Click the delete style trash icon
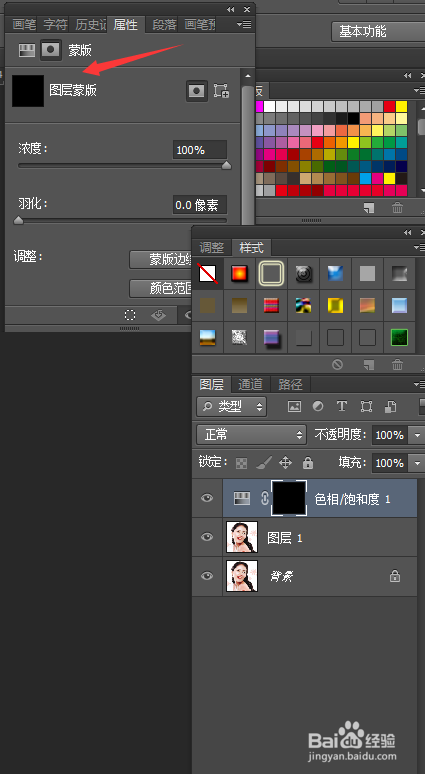Image resolution: width=425 pixels, height=774 pixels. (x=397, y=365)
